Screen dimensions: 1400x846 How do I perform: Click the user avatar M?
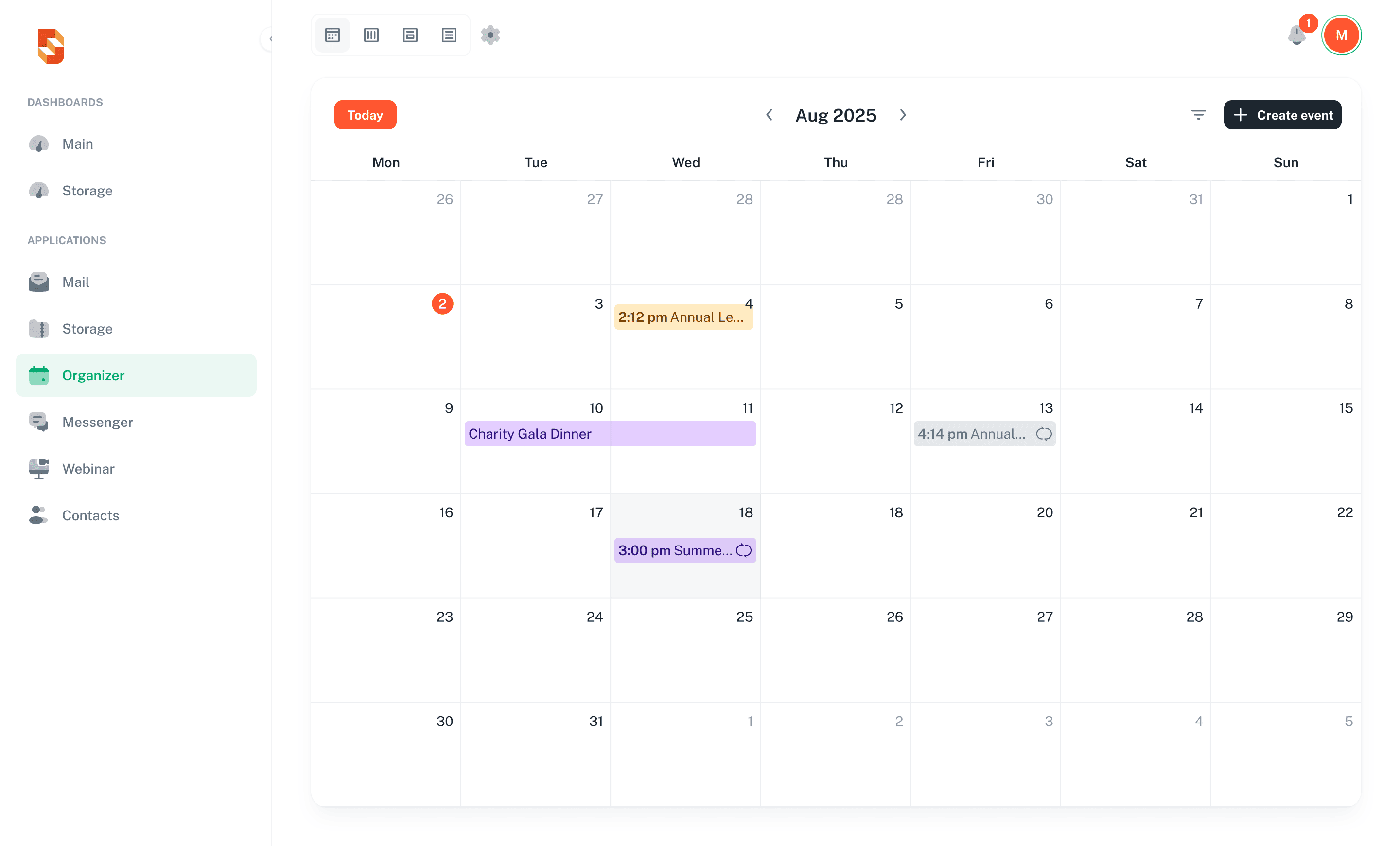coord(1341,35)
